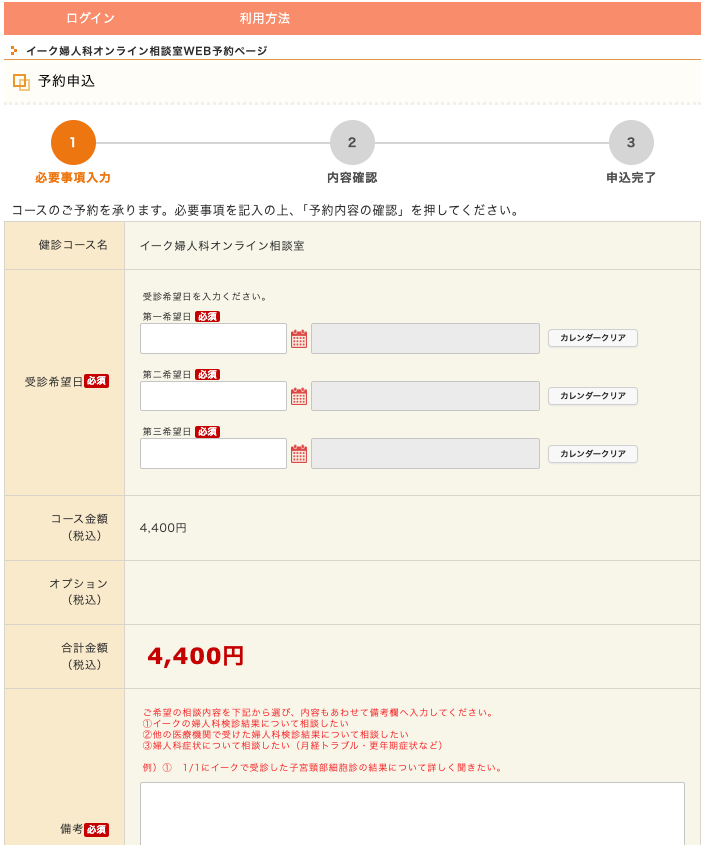The width and height of the screenshot is (707, 845).
Task: Select the gray time field beside 第三希望日
Action: click(x=425, y=454)
